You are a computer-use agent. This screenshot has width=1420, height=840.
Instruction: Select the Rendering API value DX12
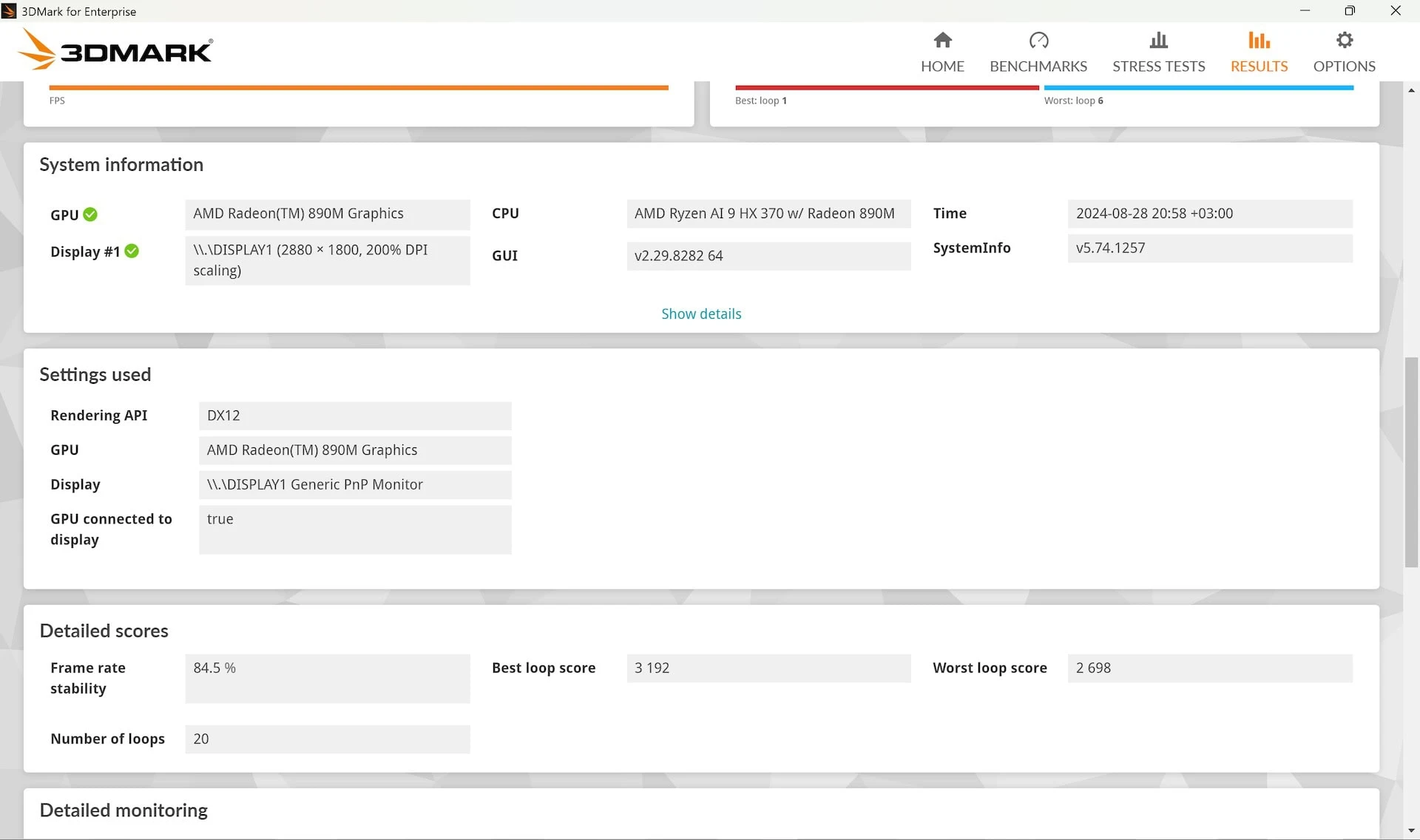pos(355,416)
